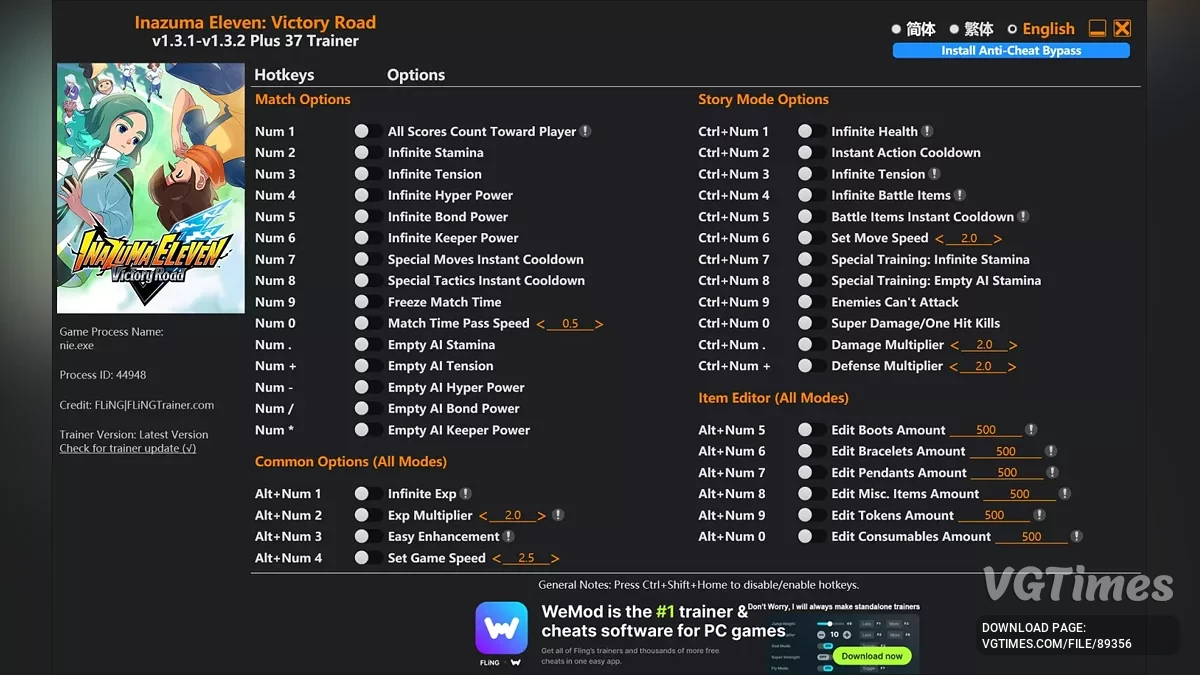Click Defense Multiplier 2.0 value field

click(x=983, y=366)
